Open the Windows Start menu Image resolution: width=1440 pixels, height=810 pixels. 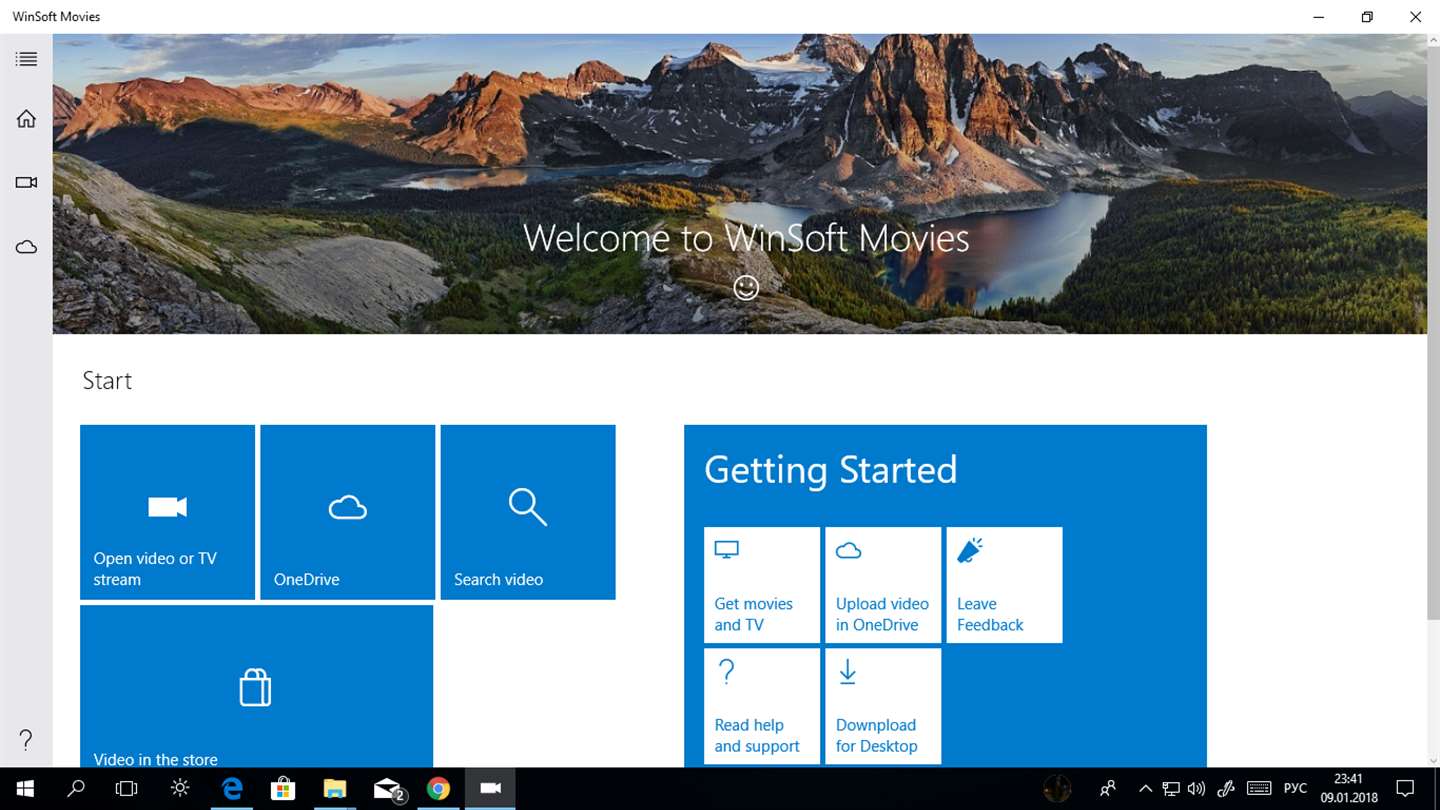click(x=24, y=789)
